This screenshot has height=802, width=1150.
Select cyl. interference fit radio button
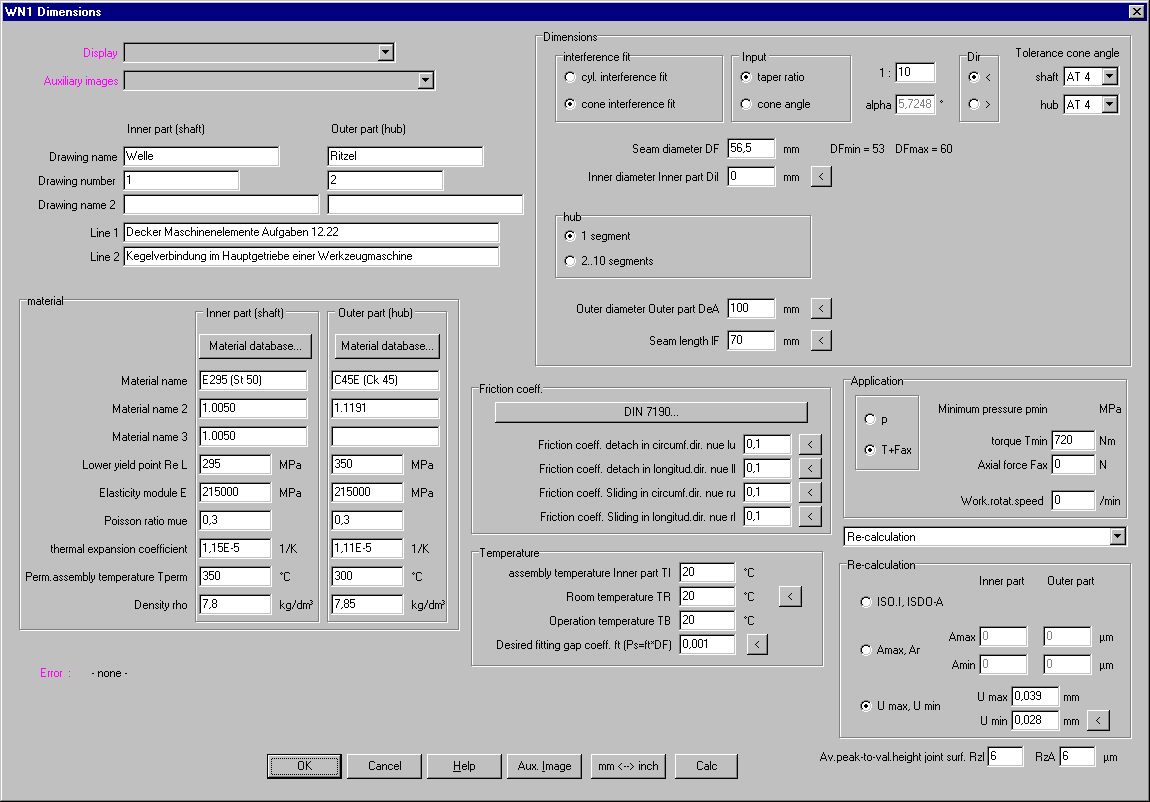[570, 77]
